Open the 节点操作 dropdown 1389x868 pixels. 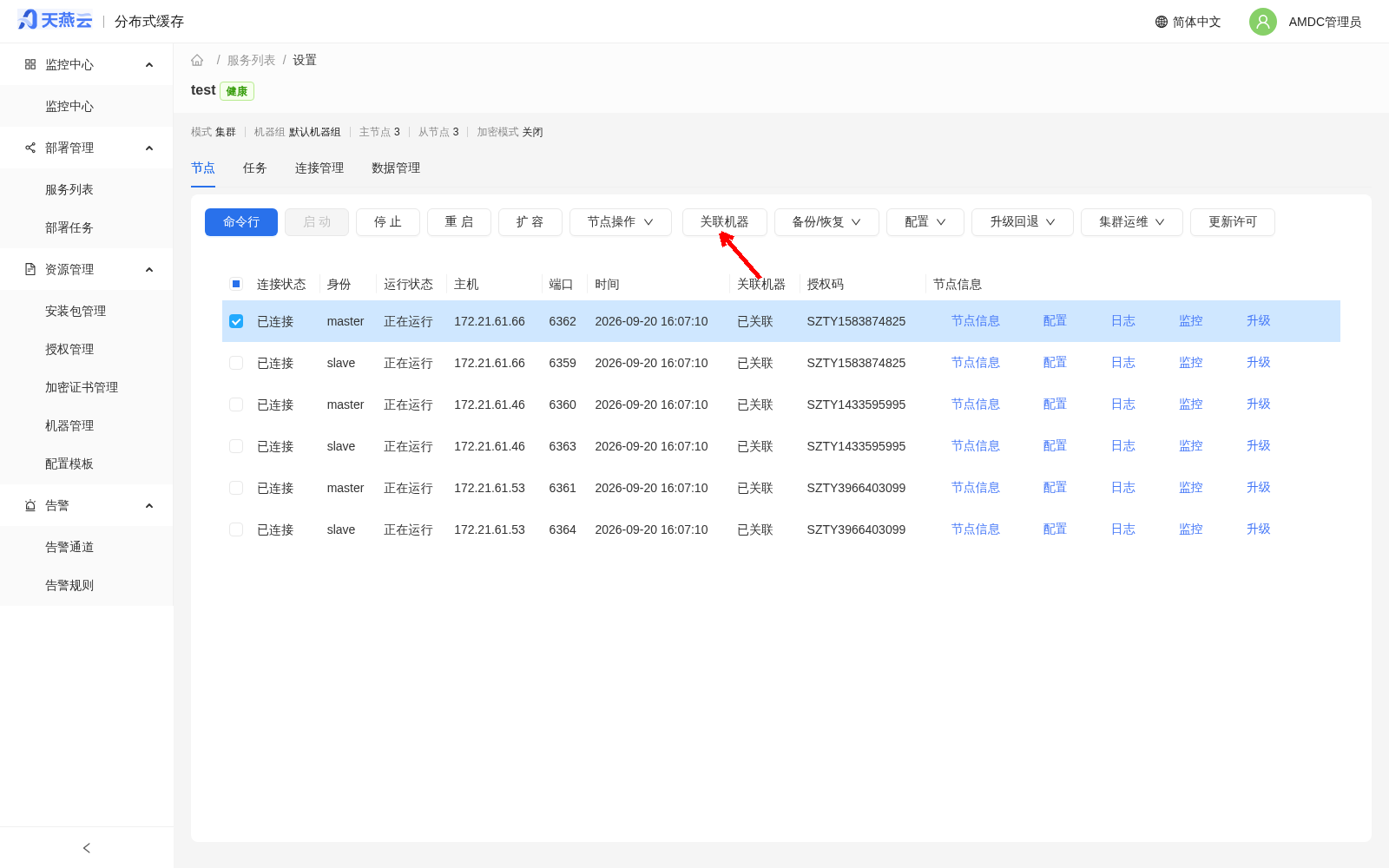pyautogui.click(x=621, y=222)
